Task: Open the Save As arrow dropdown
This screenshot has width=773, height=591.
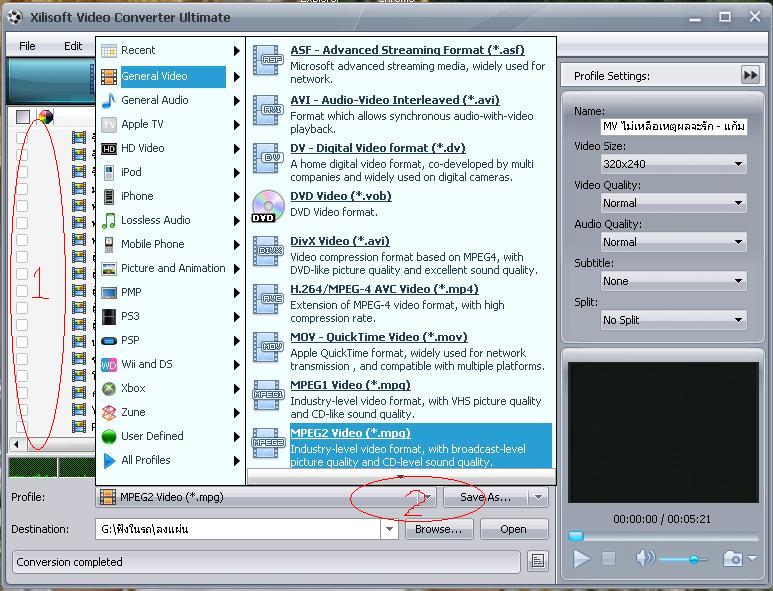Action: tap(538, 497)
